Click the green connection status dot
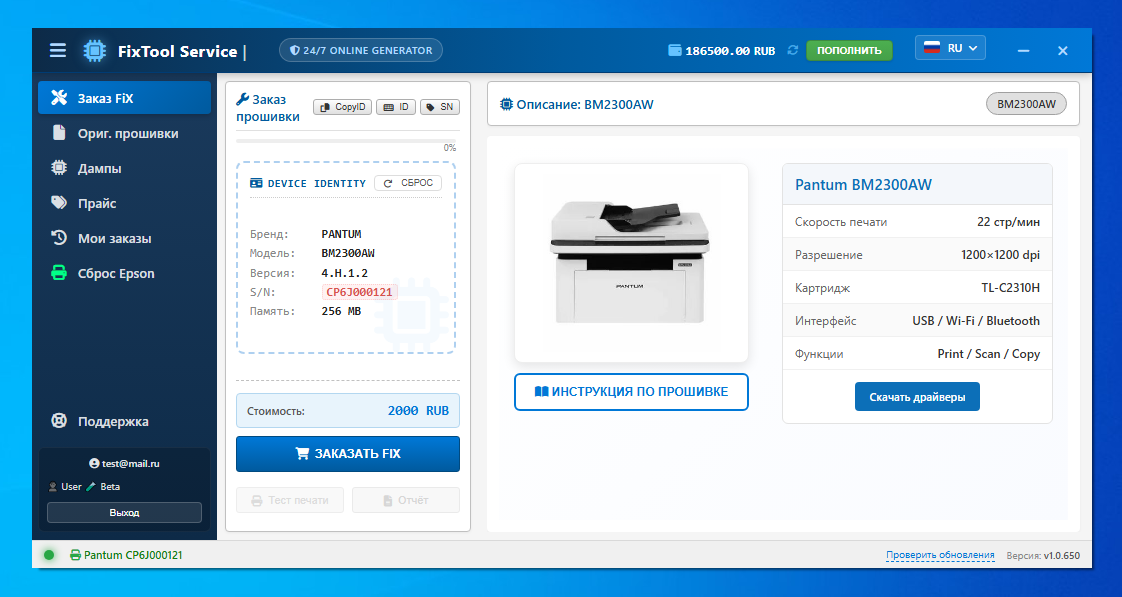Image resolution: width=1122 pixels, height=597 pixels. pos(49,555)
